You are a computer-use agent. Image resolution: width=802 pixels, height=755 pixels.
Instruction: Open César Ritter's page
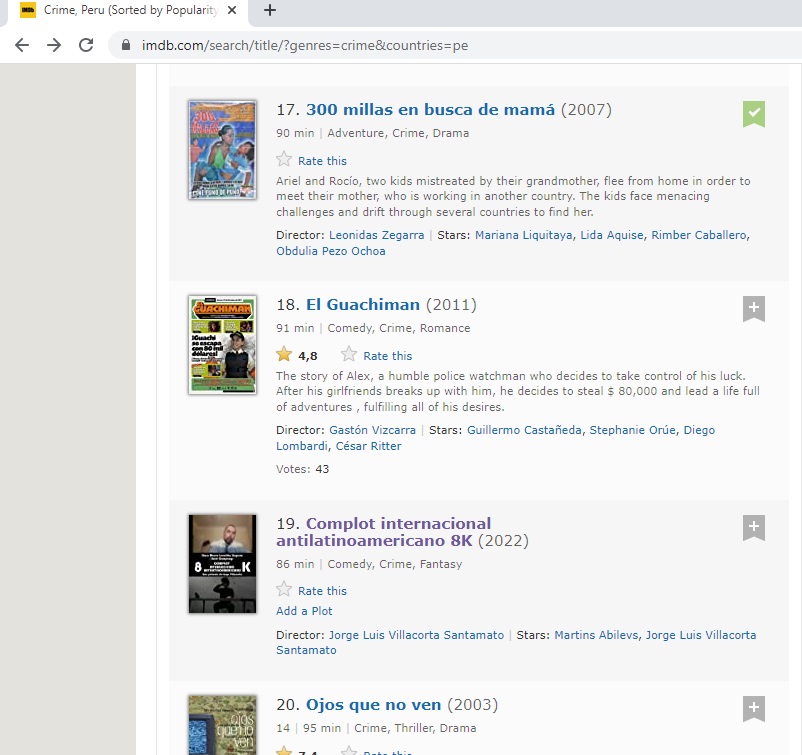pos(368,446)
